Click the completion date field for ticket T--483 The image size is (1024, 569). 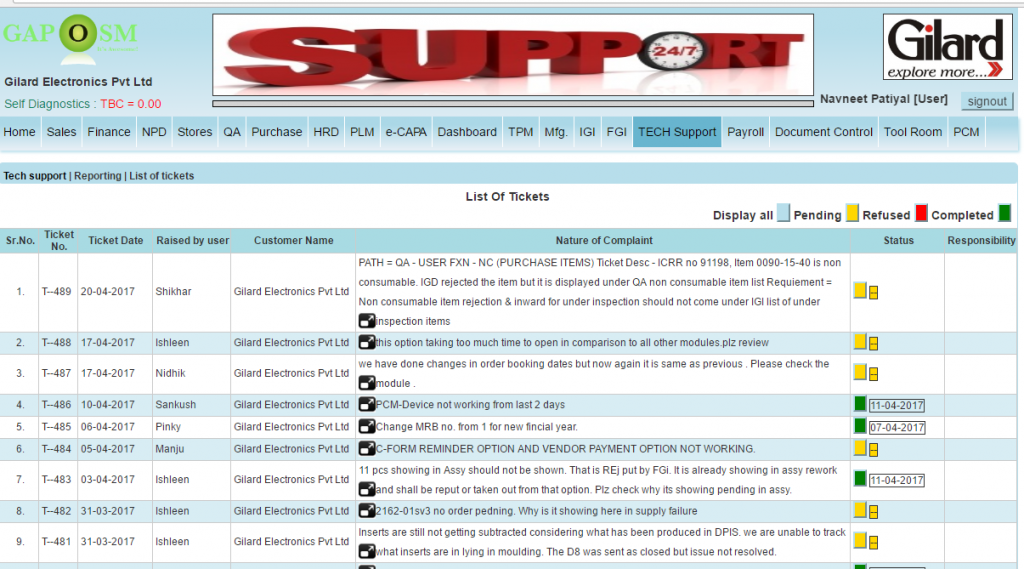[897, 481]
